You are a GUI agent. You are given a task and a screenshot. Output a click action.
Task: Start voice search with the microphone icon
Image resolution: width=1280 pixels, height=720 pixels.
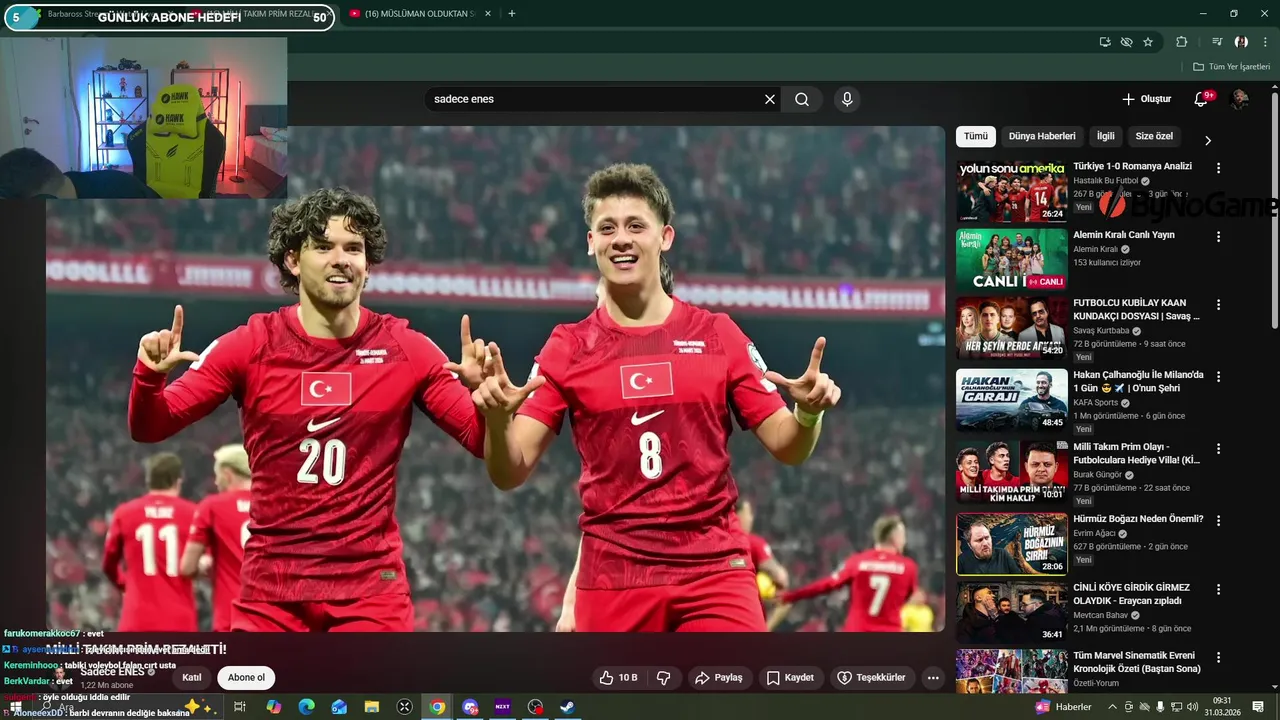(847, 99)
